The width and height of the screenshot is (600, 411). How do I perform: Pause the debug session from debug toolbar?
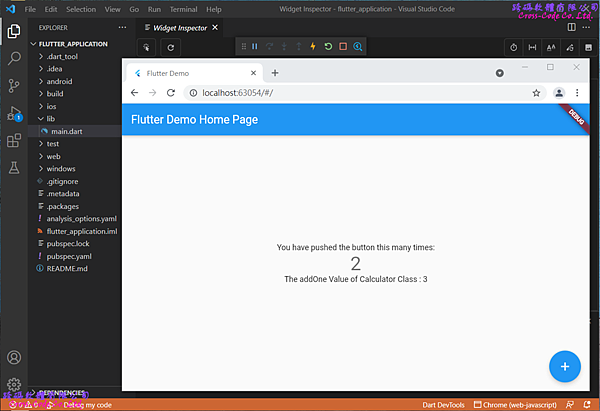255,47
